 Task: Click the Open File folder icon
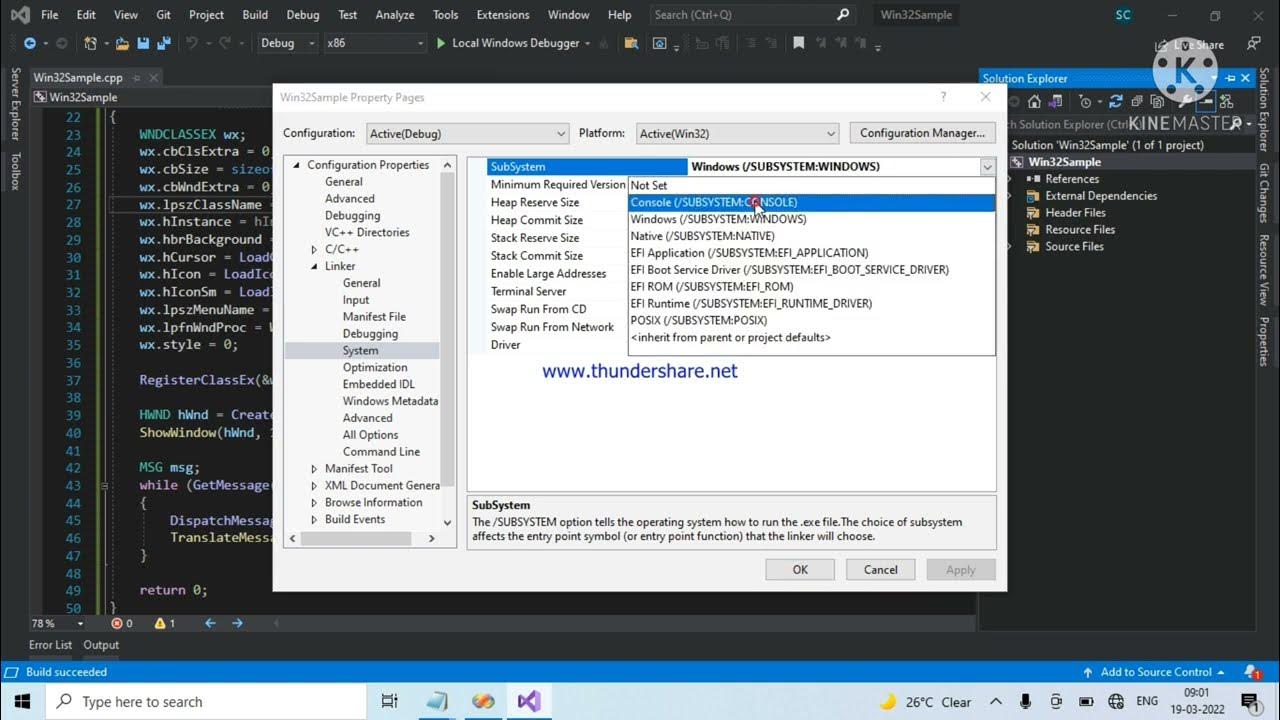[x=122, y=43]
